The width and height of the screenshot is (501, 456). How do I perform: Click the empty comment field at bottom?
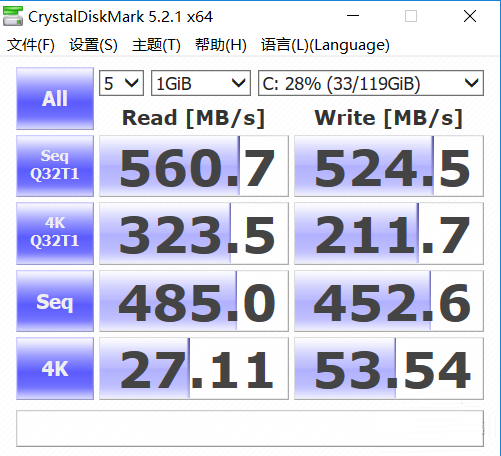250,428
